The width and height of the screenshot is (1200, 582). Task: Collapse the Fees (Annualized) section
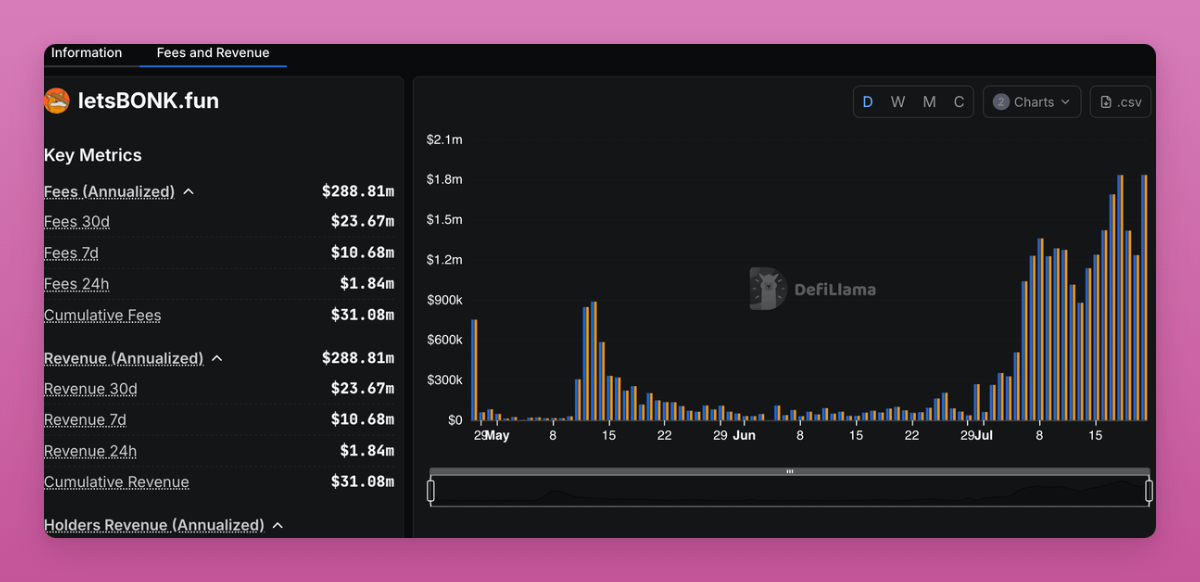pos(188,192)
